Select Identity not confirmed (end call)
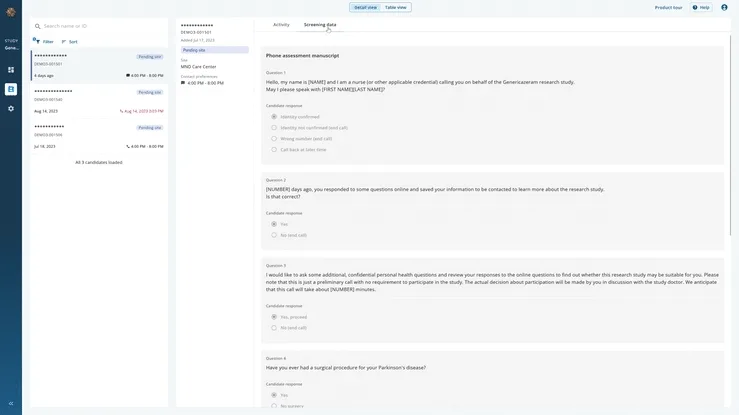The width and height of the screenshot is (739, 415). (274, 128)
